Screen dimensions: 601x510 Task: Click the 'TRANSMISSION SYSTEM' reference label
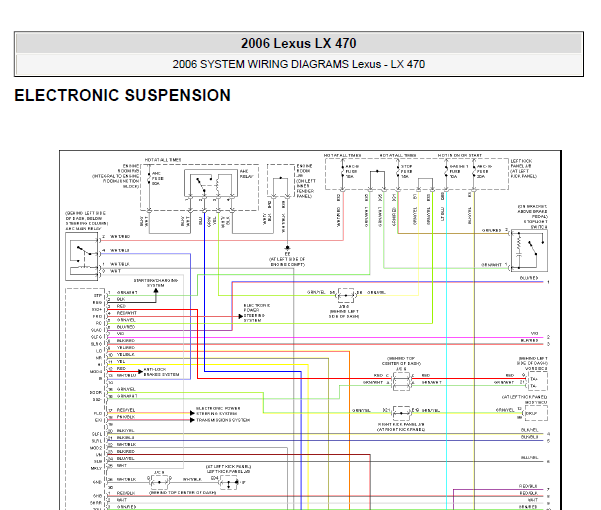coord(223,420)
